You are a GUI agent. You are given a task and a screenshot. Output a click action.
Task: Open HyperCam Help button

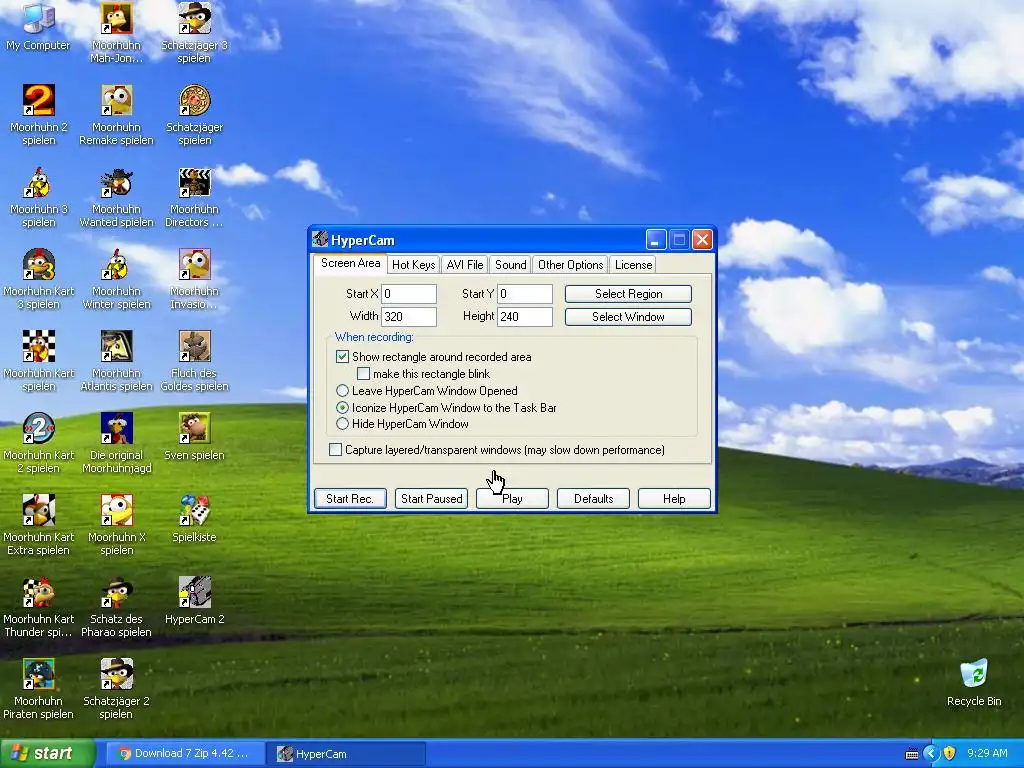674,499
